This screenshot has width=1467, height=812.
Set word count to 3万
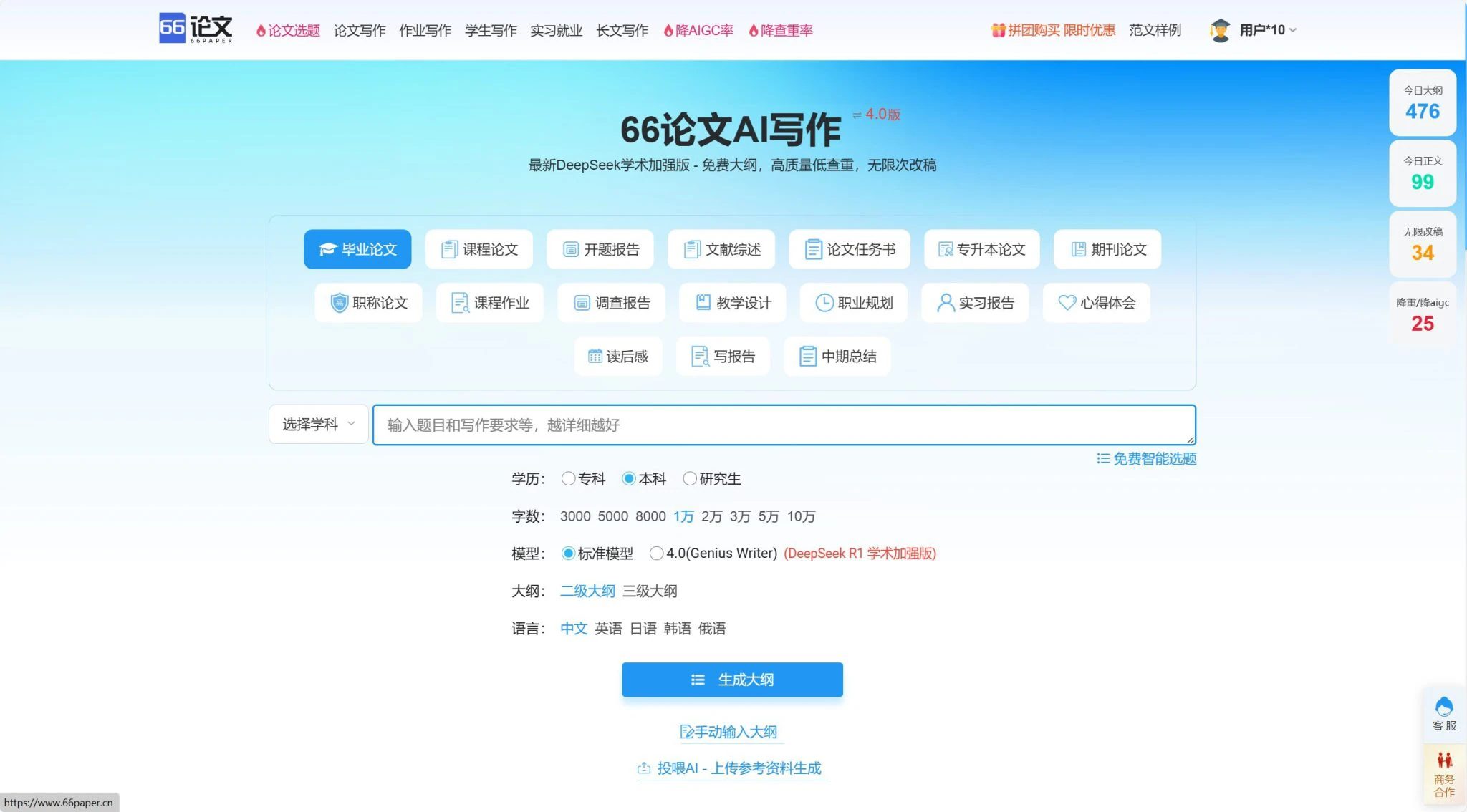coord(740,516)
